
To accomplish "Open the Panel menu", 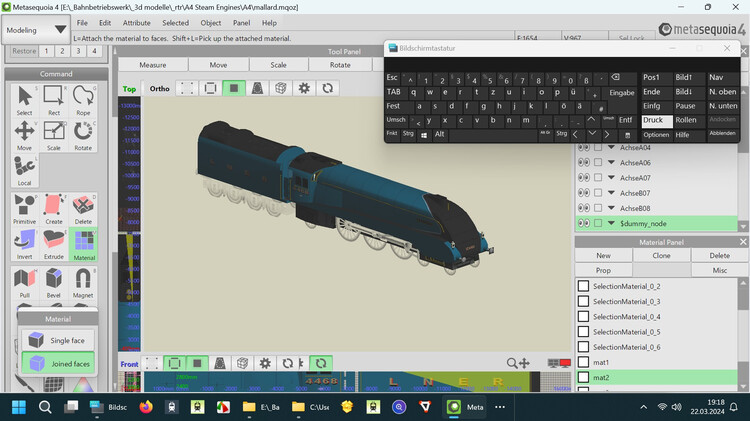I will tap(241, 22).
